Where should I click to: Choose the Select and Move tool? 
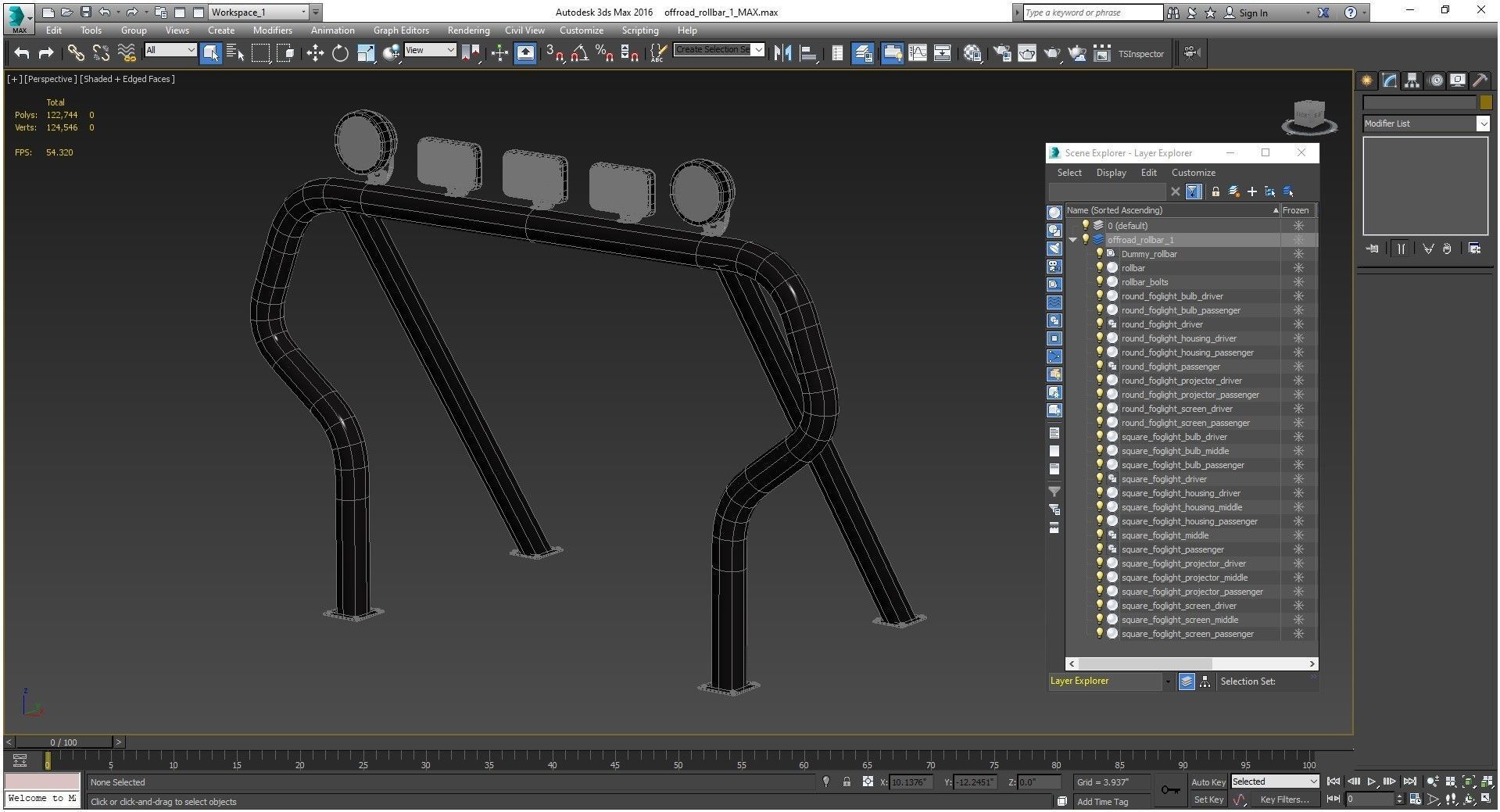pos(314,53)
